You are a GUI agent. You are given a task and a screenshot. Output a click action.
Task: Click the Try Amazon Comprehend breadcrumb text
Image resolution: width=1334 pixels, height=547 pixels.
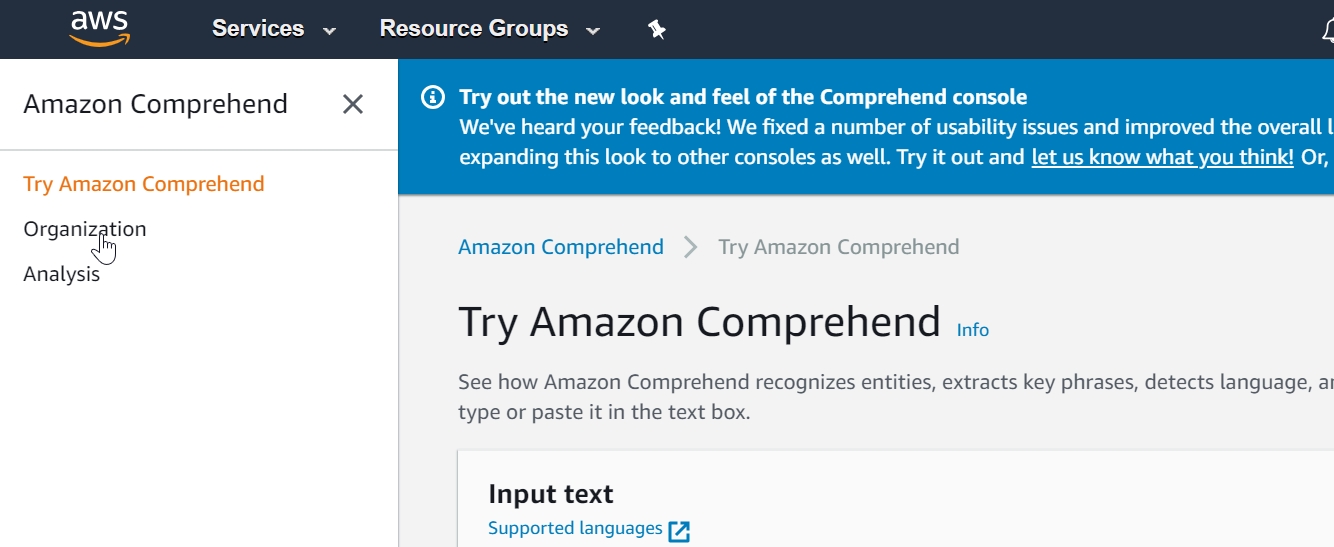pos(839,247)
